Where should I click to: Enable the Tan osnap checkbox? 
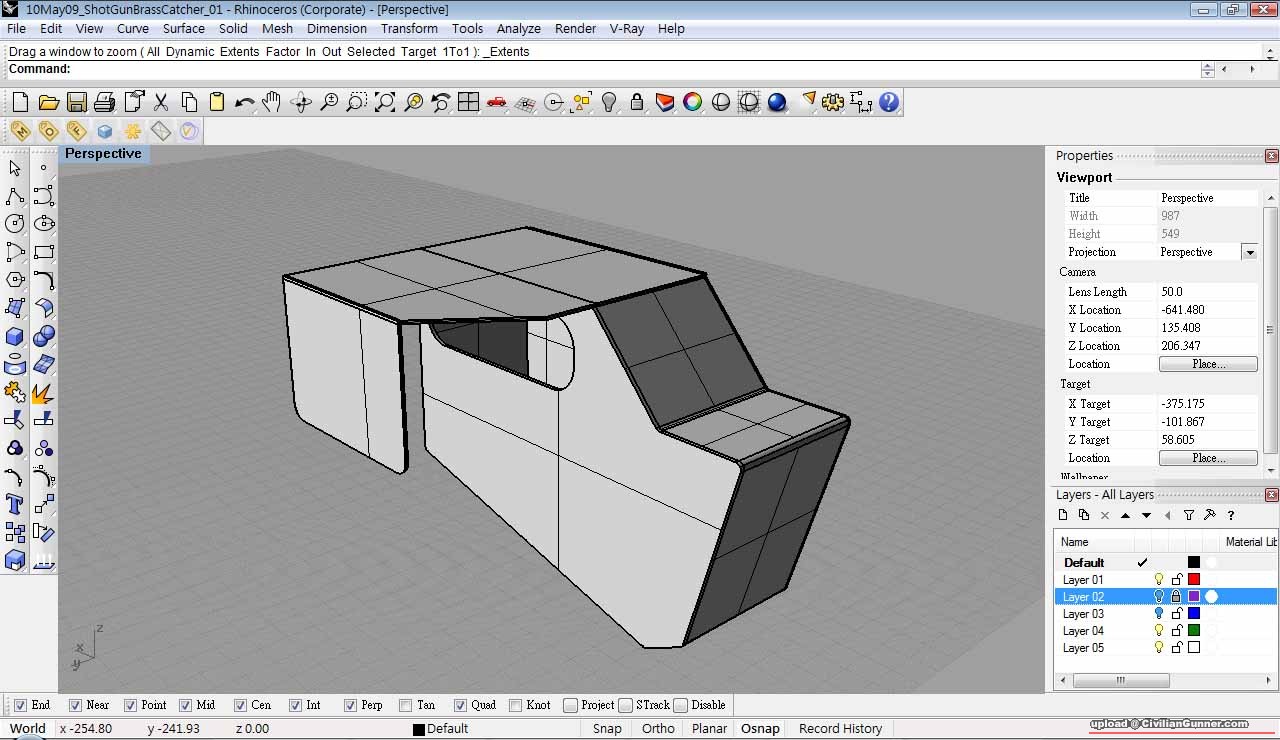click(405, 705)
